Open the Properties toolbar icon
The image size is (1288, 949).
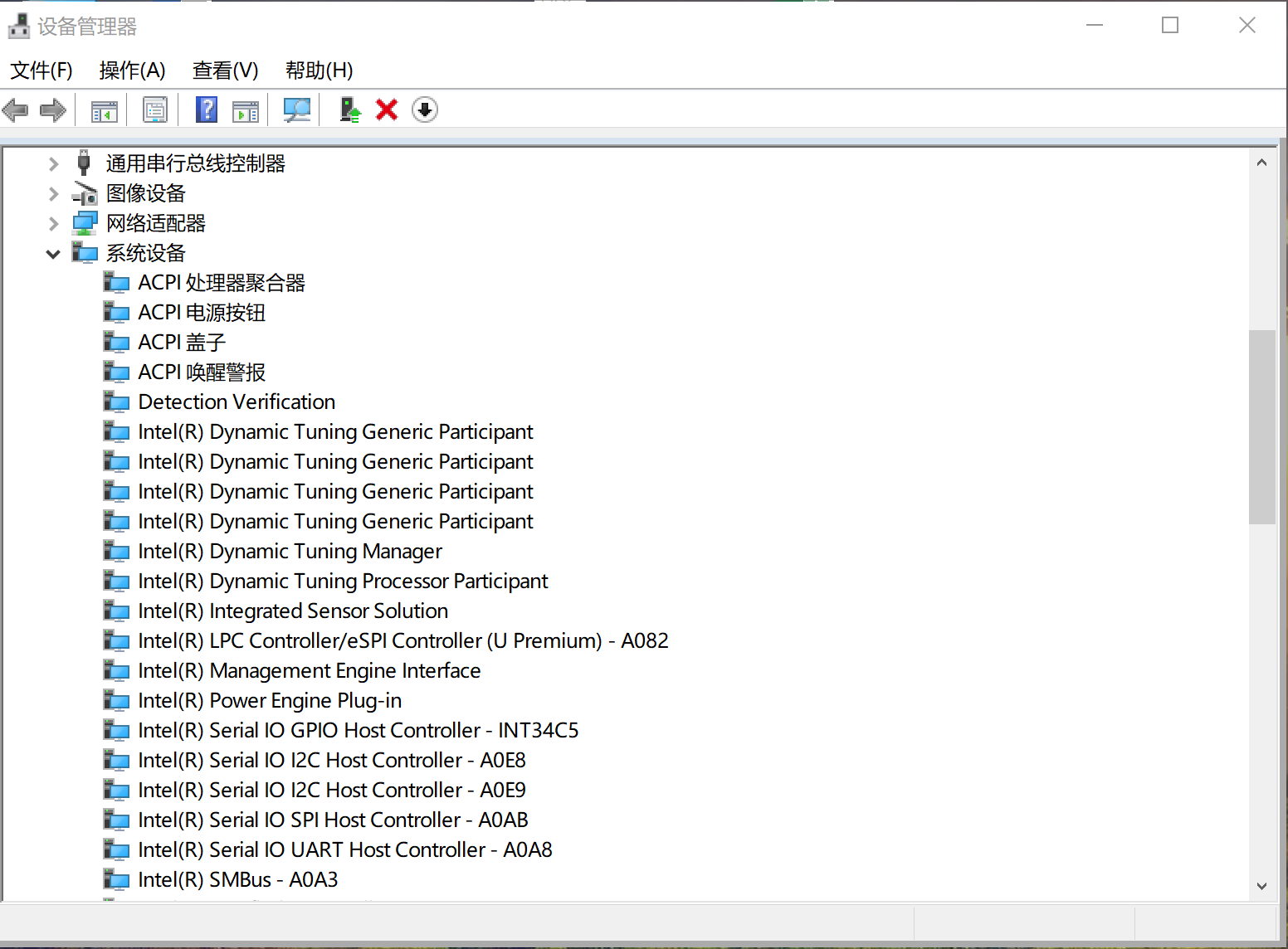pyautogui.click(x=155, y=109)
